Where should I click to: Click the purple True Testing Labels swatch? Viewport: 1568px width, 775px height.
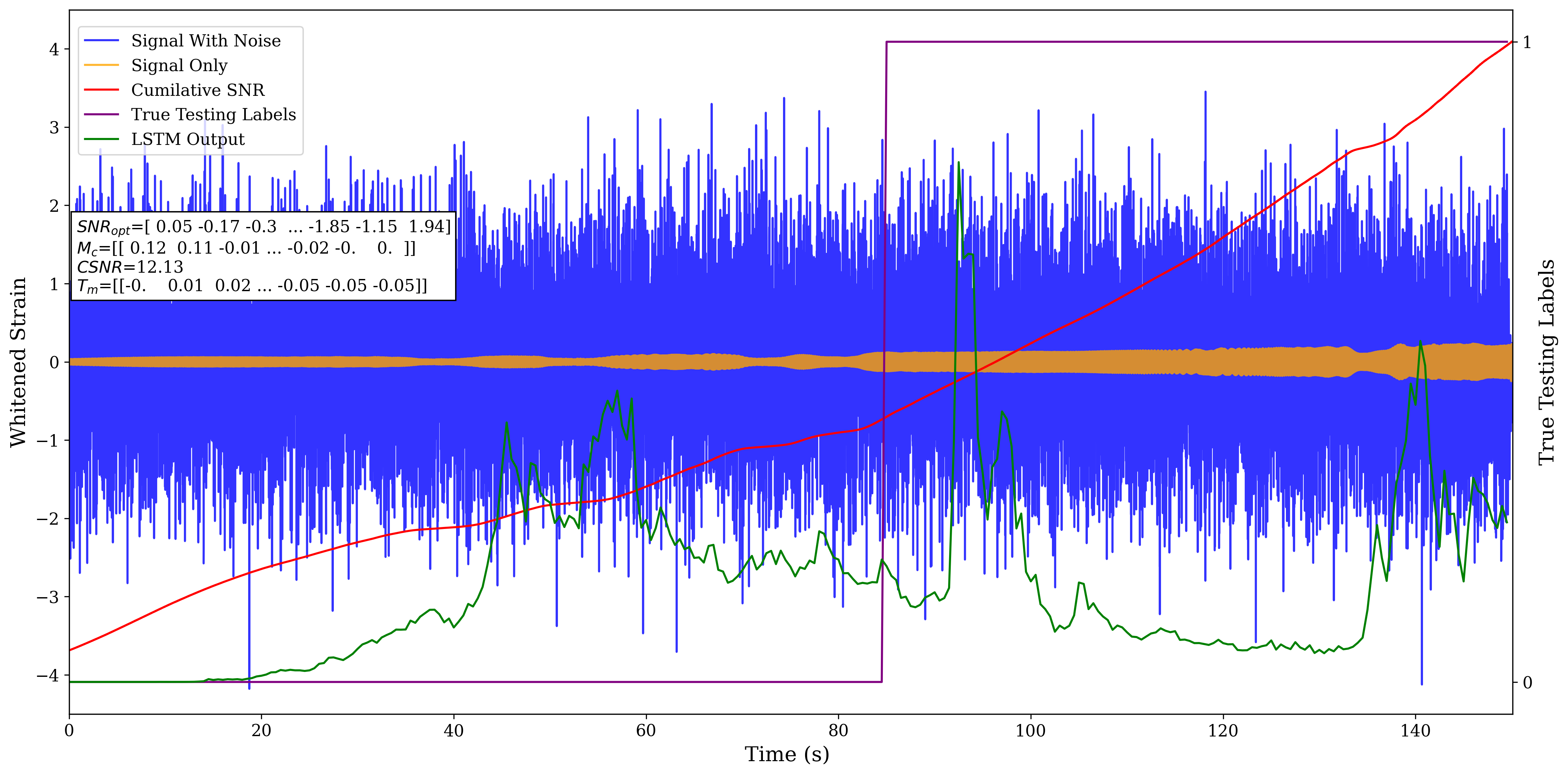point(101,114)
